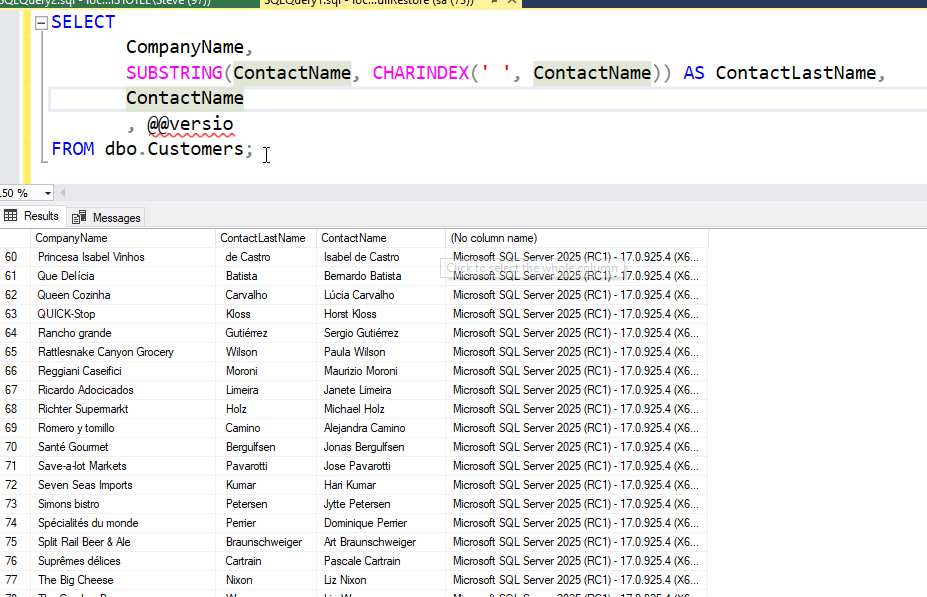Click dbo.Customers in the FROM clause
The width and height of the screenshot is (927, 597).
[174, 149]
